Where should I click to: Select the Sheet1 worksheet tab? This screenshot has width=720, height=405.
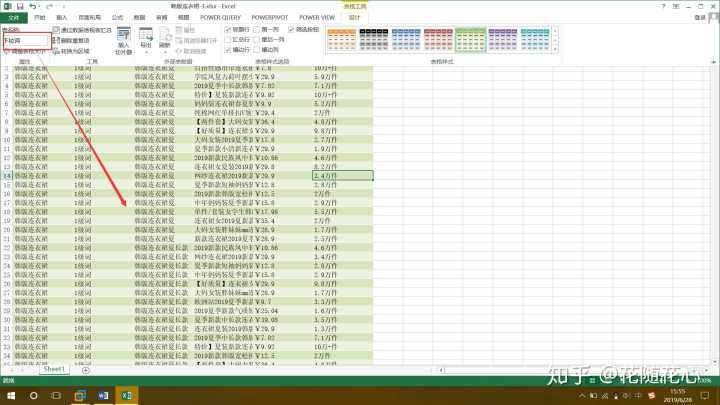[54, 369]
